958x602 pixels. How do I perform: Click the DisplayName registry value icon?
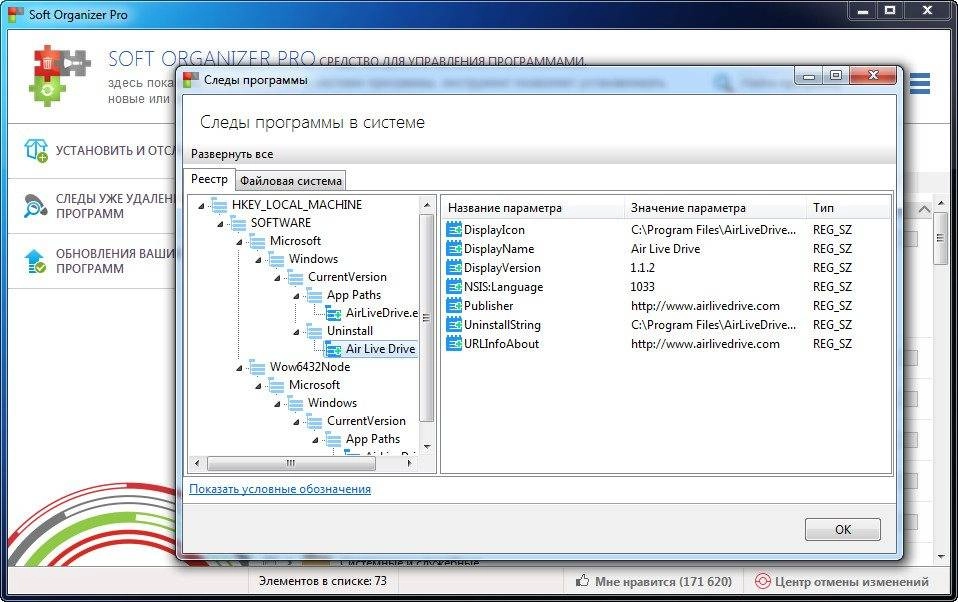[x=454, y=249]
